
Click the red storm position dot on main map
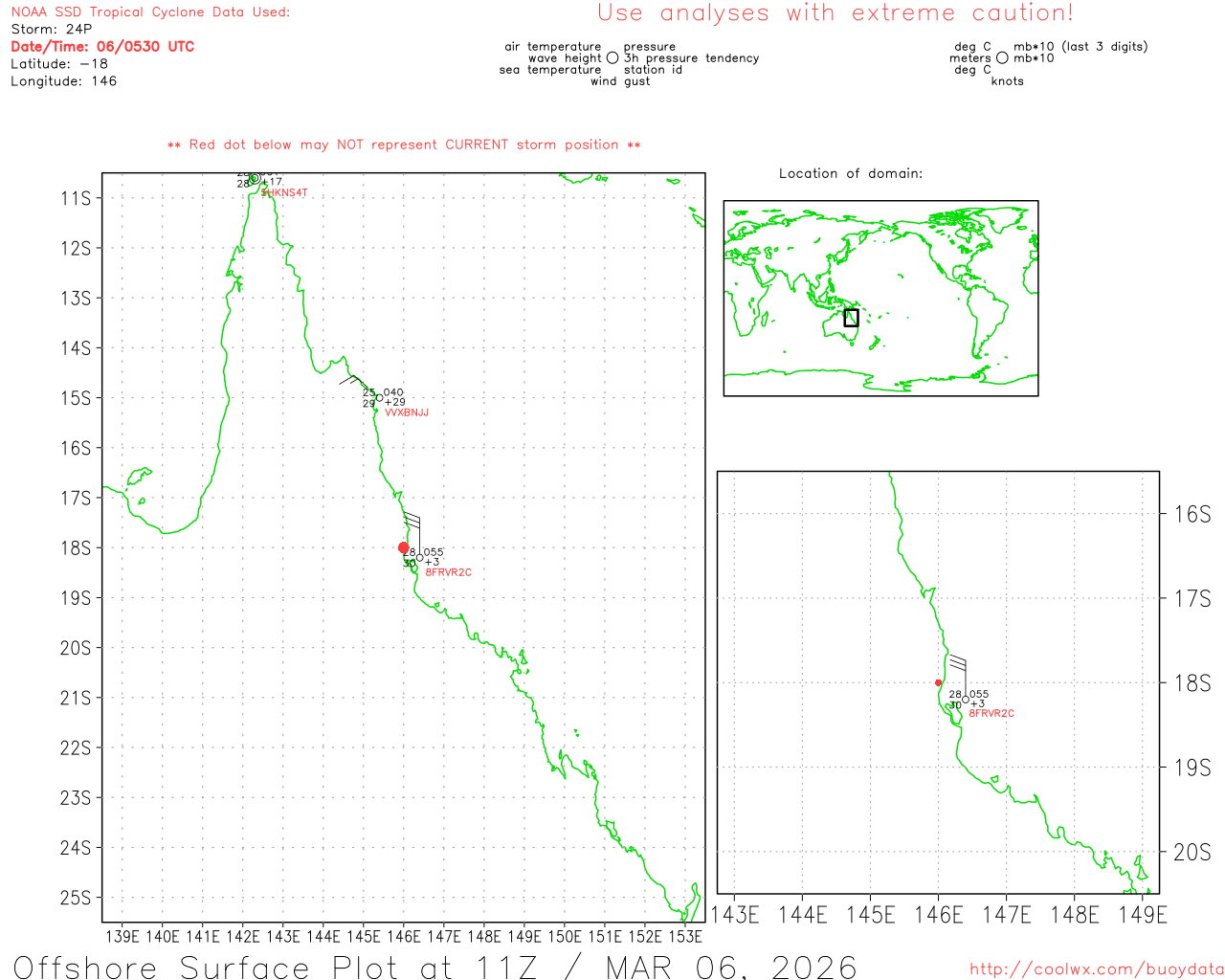tap(403, 547)
